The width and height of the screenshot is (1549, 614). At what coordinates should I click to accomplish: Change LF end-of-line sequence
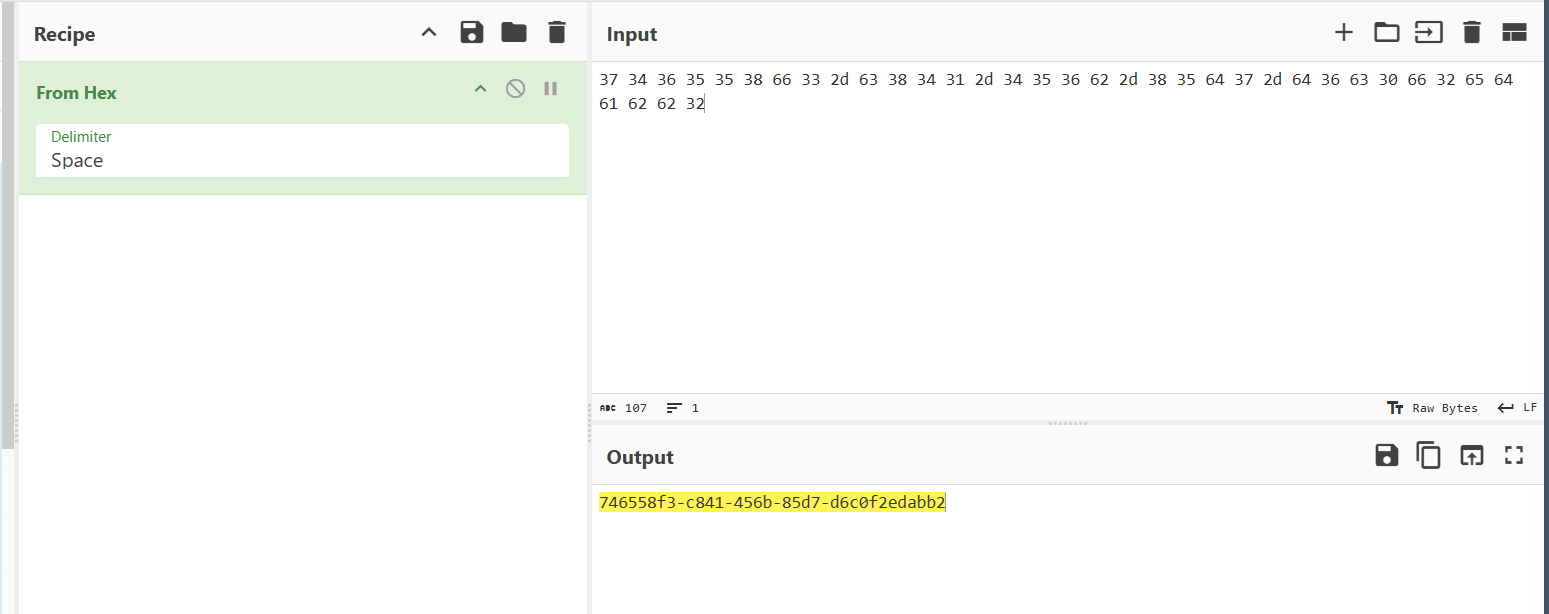click(1517, 408)
